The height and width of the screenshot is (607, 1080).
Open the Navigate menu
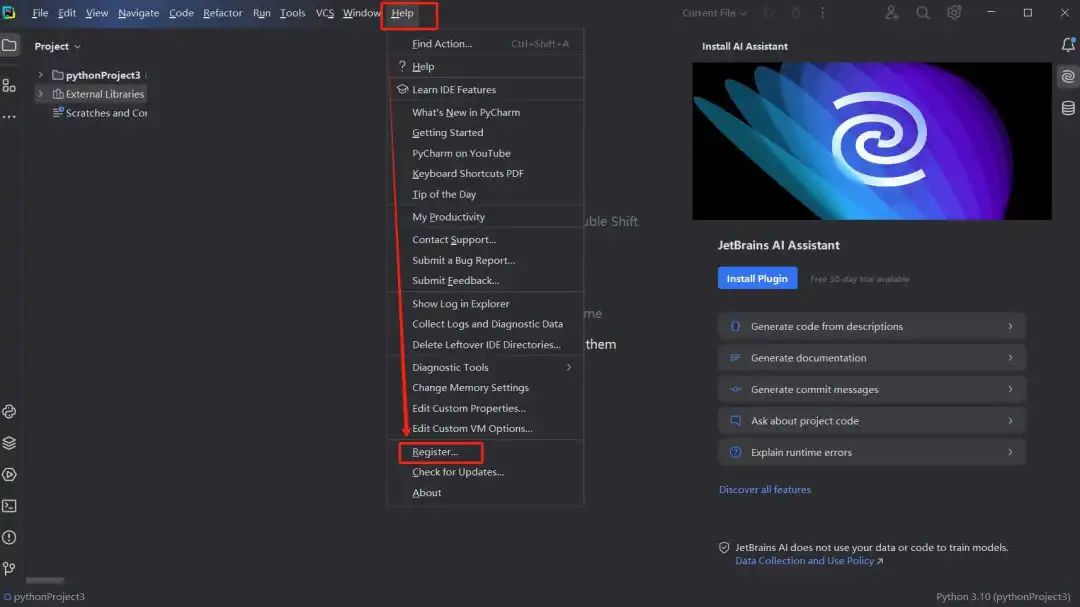138,13
